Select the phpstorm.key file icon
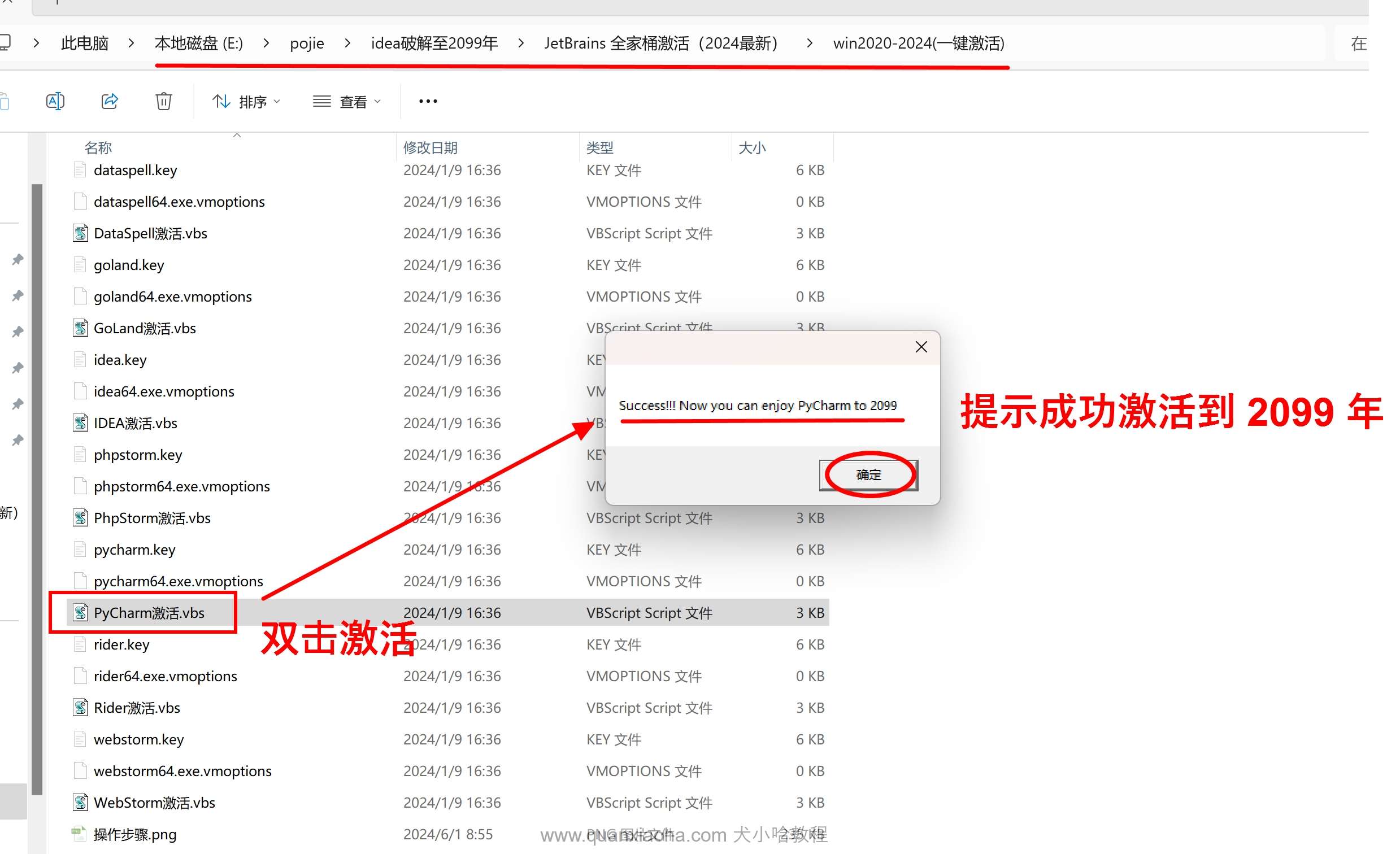This screenshot has width=1400, height=854. point(80,455)
